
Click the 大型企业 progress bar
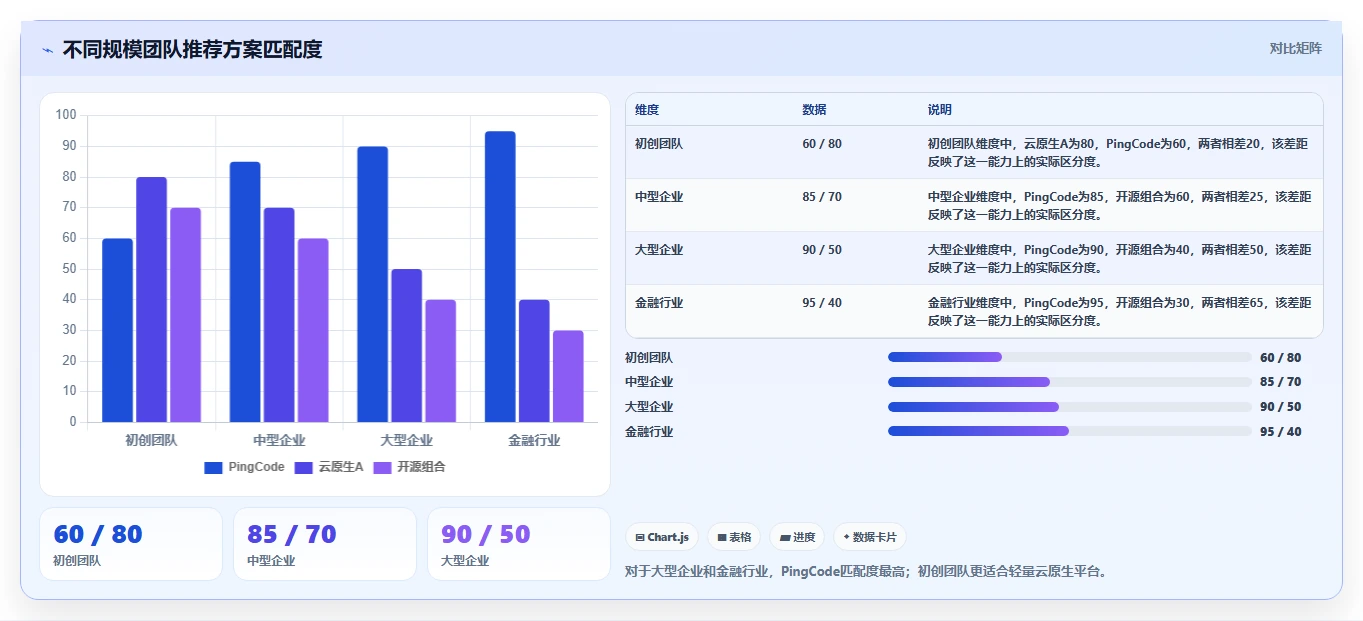tap(1069, 407)
